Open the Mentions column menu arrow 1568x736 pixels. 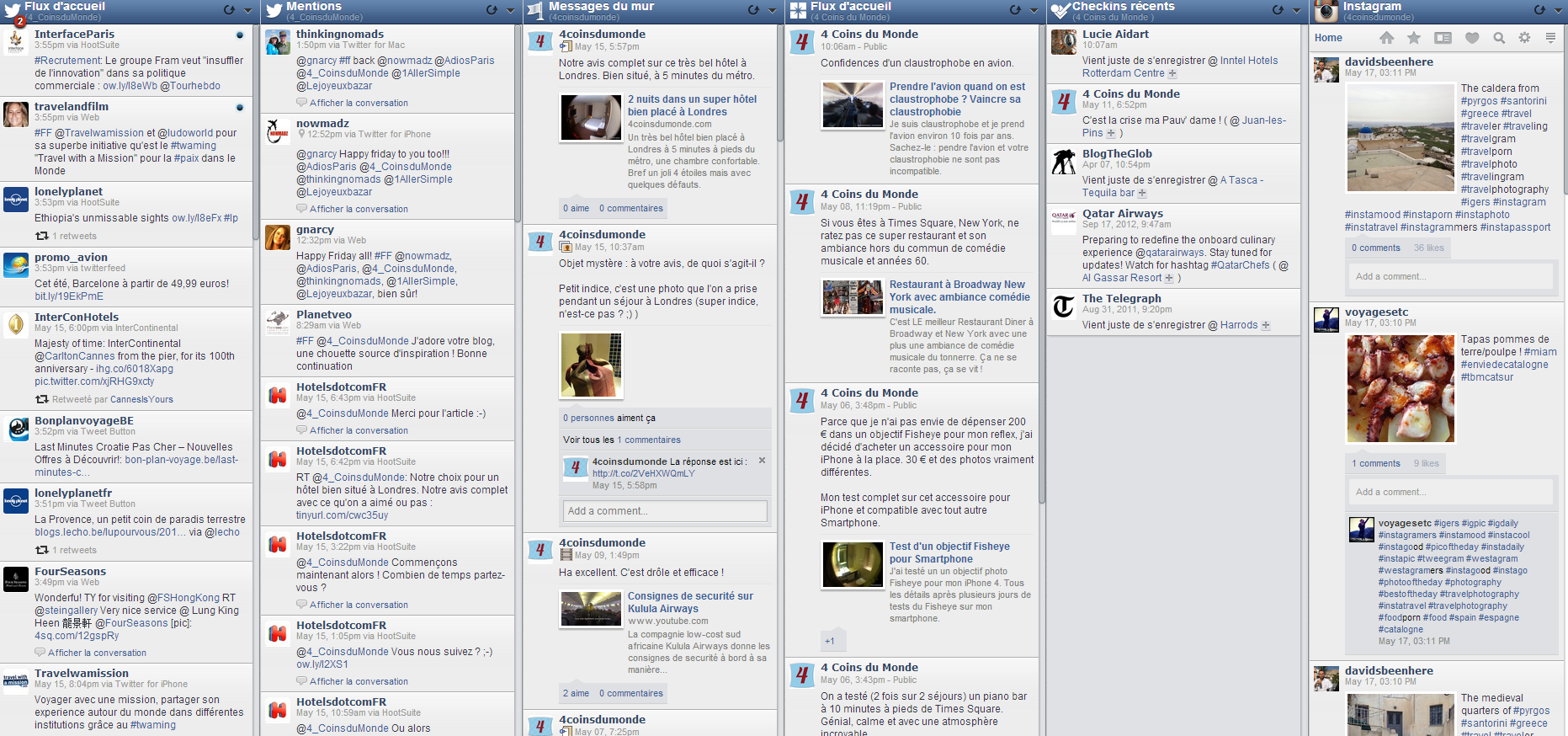511,11
